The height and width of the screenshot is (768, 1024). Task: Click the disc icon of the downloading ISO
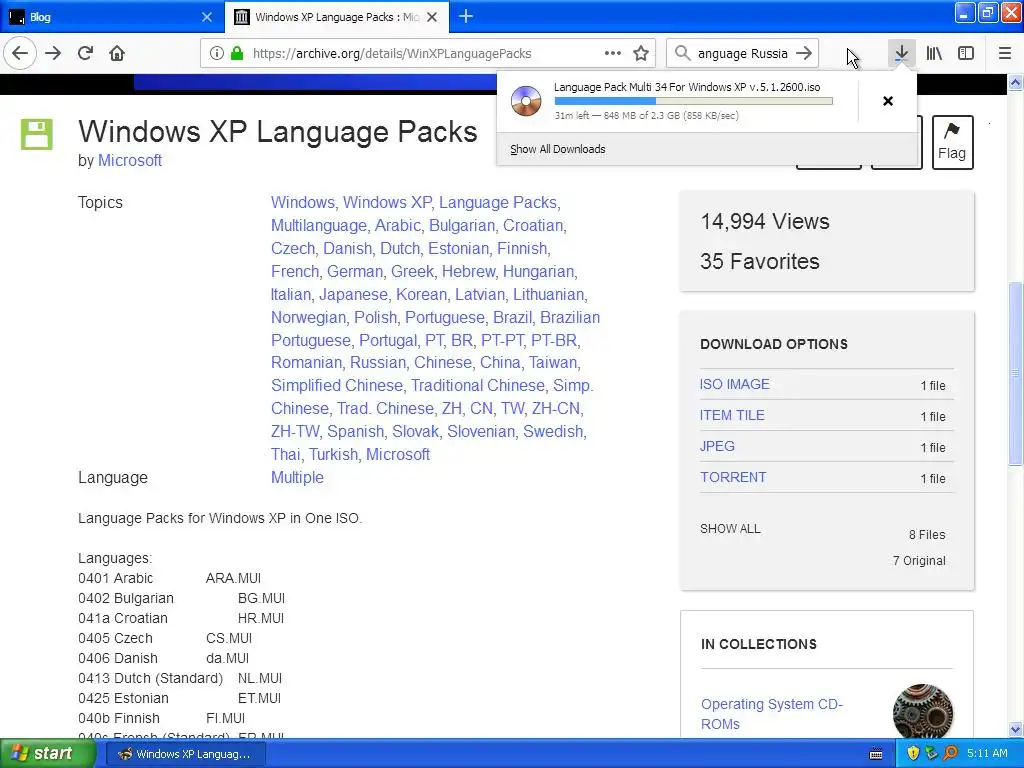coord(526,101)
